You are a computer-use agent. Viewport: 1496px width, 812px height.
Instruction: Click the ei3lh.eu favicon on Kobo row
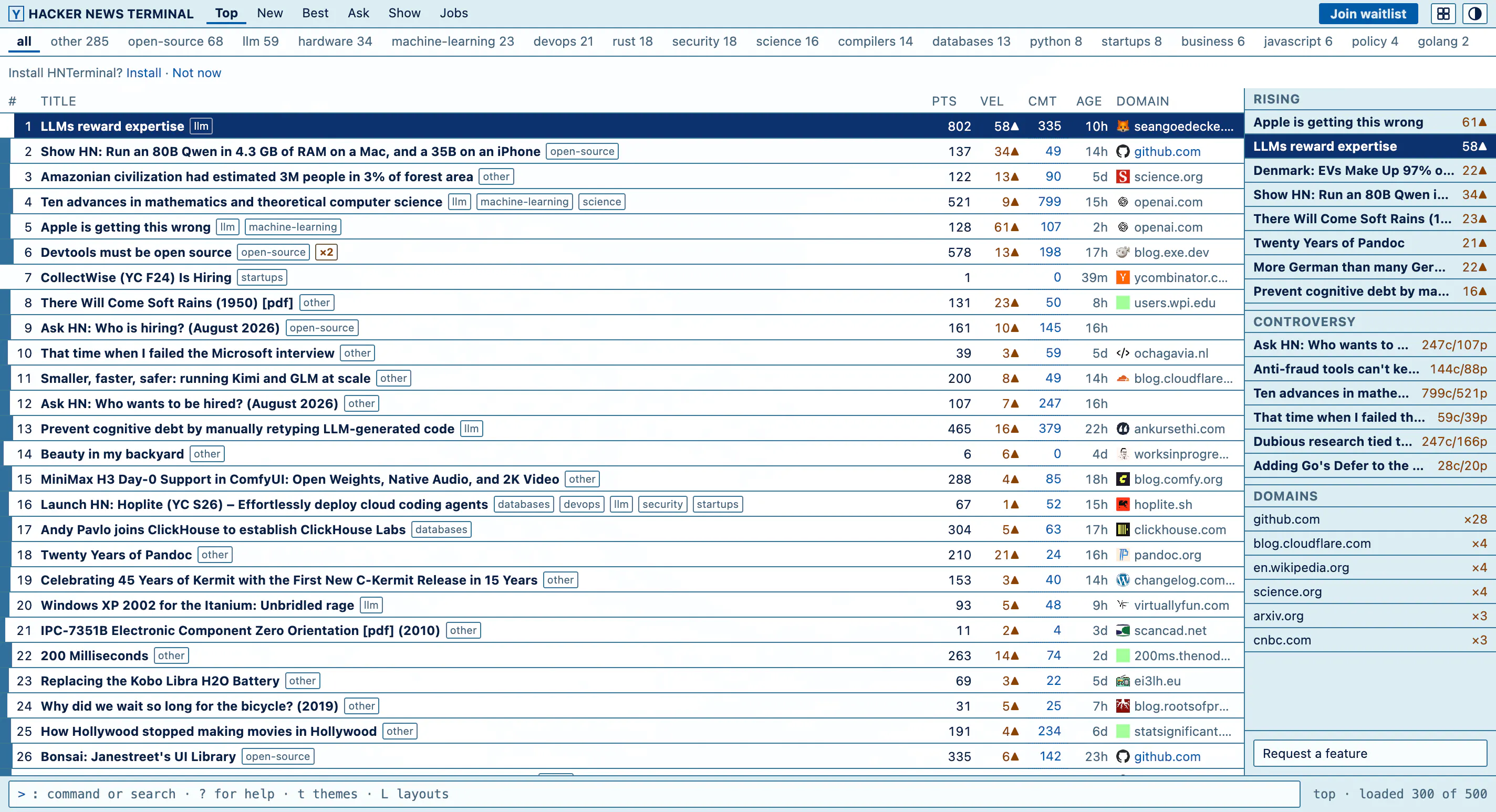[1123, 681]
